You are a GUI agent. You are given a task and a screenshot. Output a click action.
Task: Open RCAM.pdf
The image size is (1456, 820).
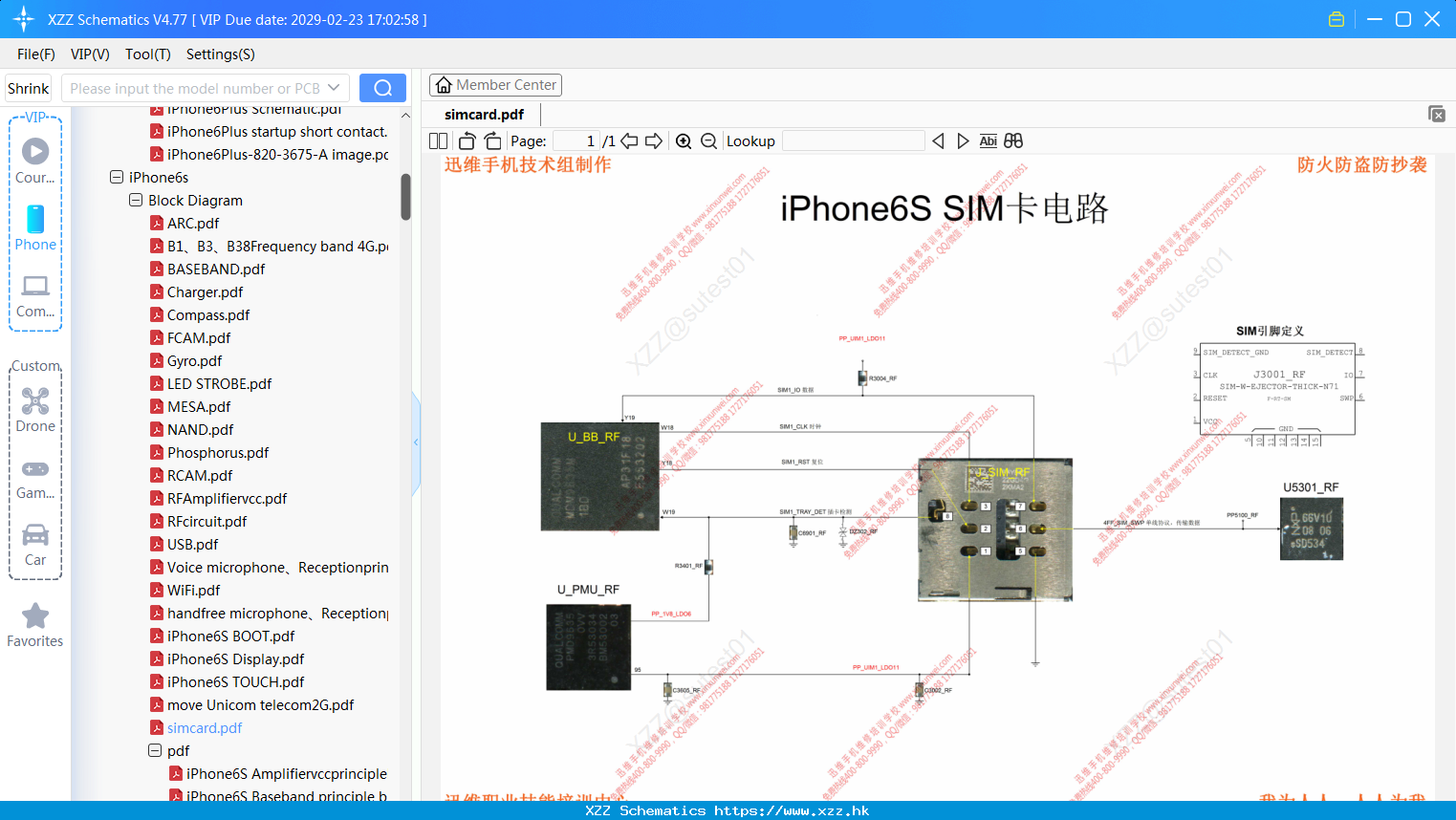(200, 475)
